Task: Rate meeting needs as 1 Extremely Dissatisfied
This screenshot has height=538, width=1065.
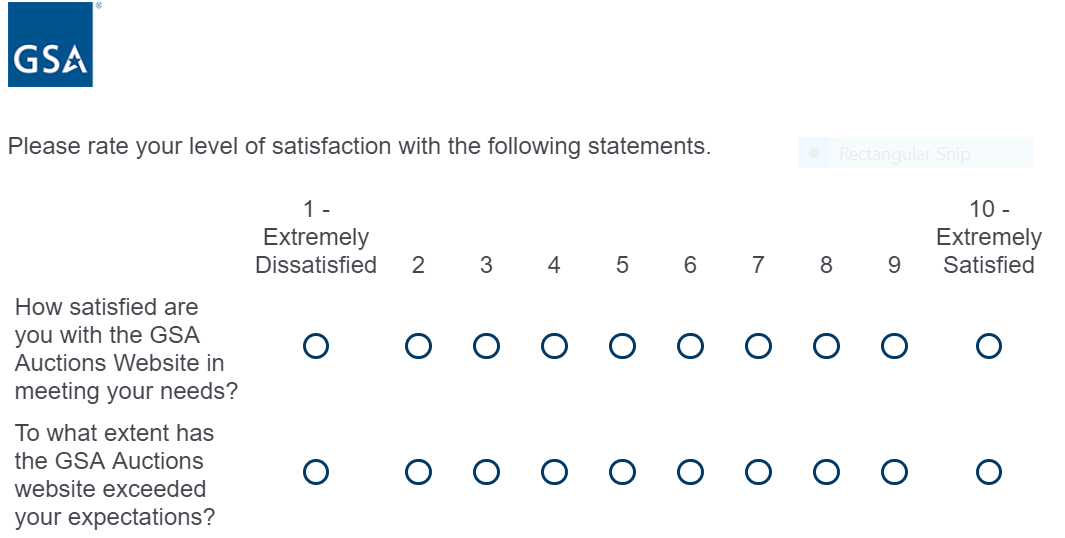Action: point(316,346)
